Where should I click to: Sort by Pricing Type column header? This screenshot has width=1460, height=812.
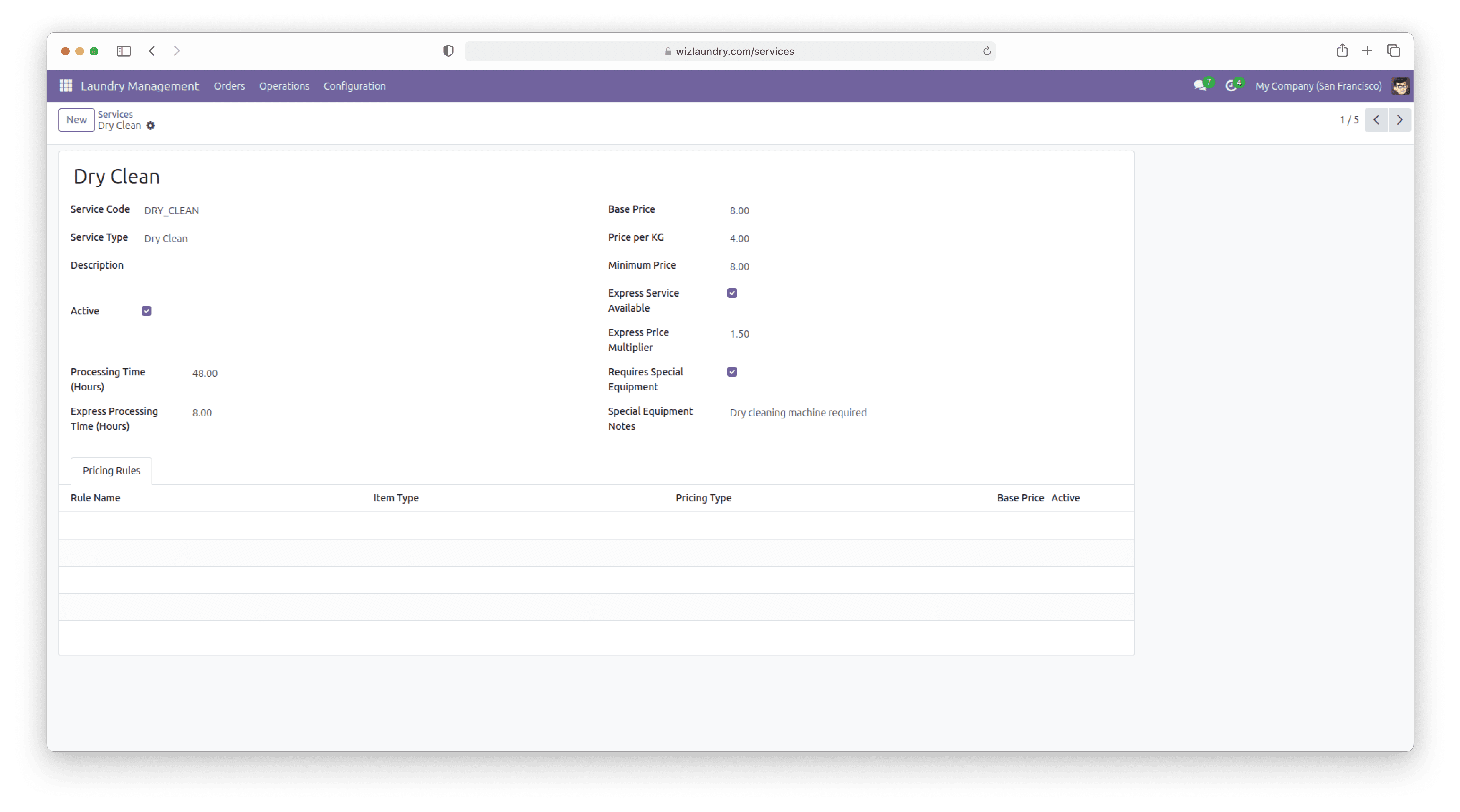[703, 498]
